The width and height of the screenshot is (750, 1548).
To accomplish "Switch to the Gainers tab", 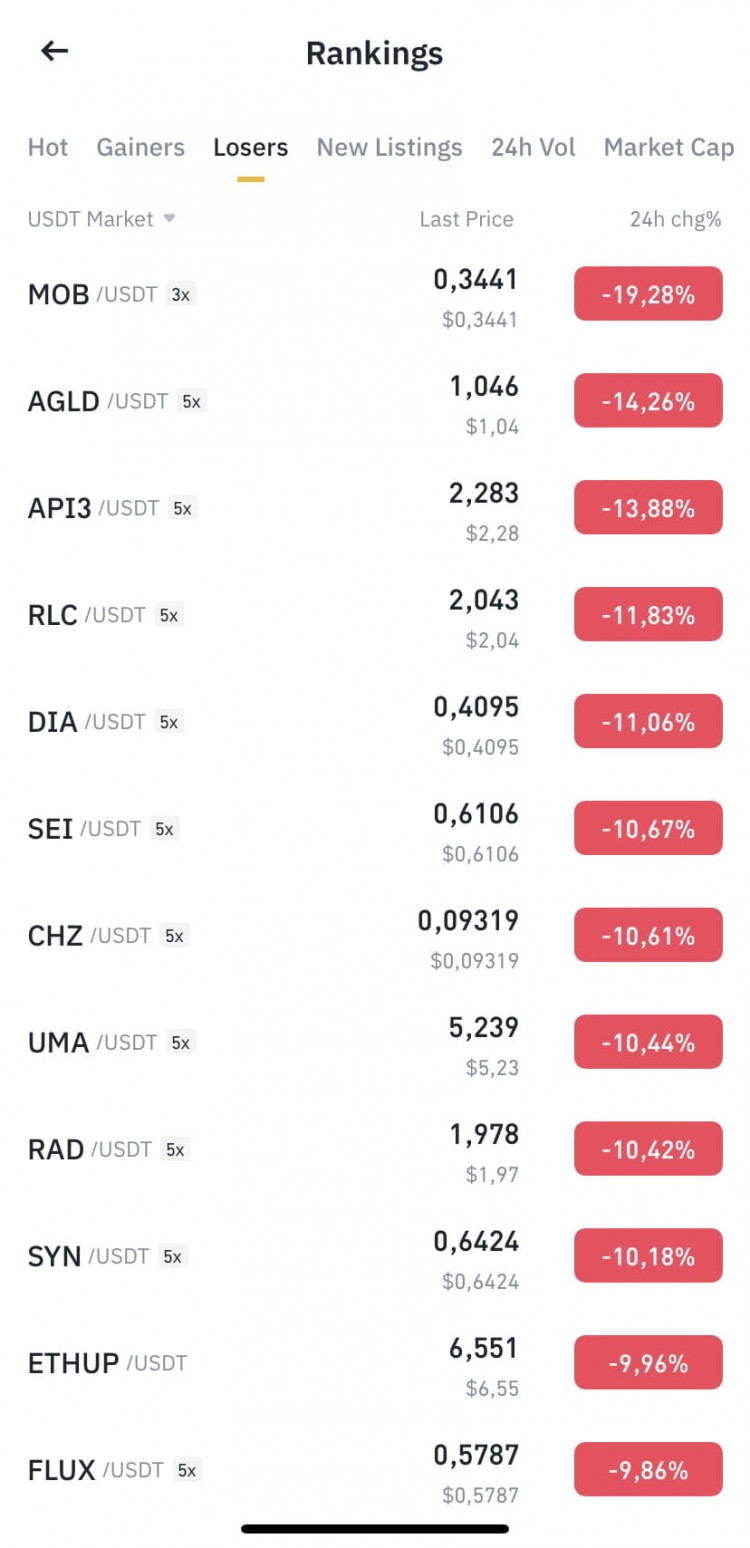I will pyautogui.click(x=141, y=148).
